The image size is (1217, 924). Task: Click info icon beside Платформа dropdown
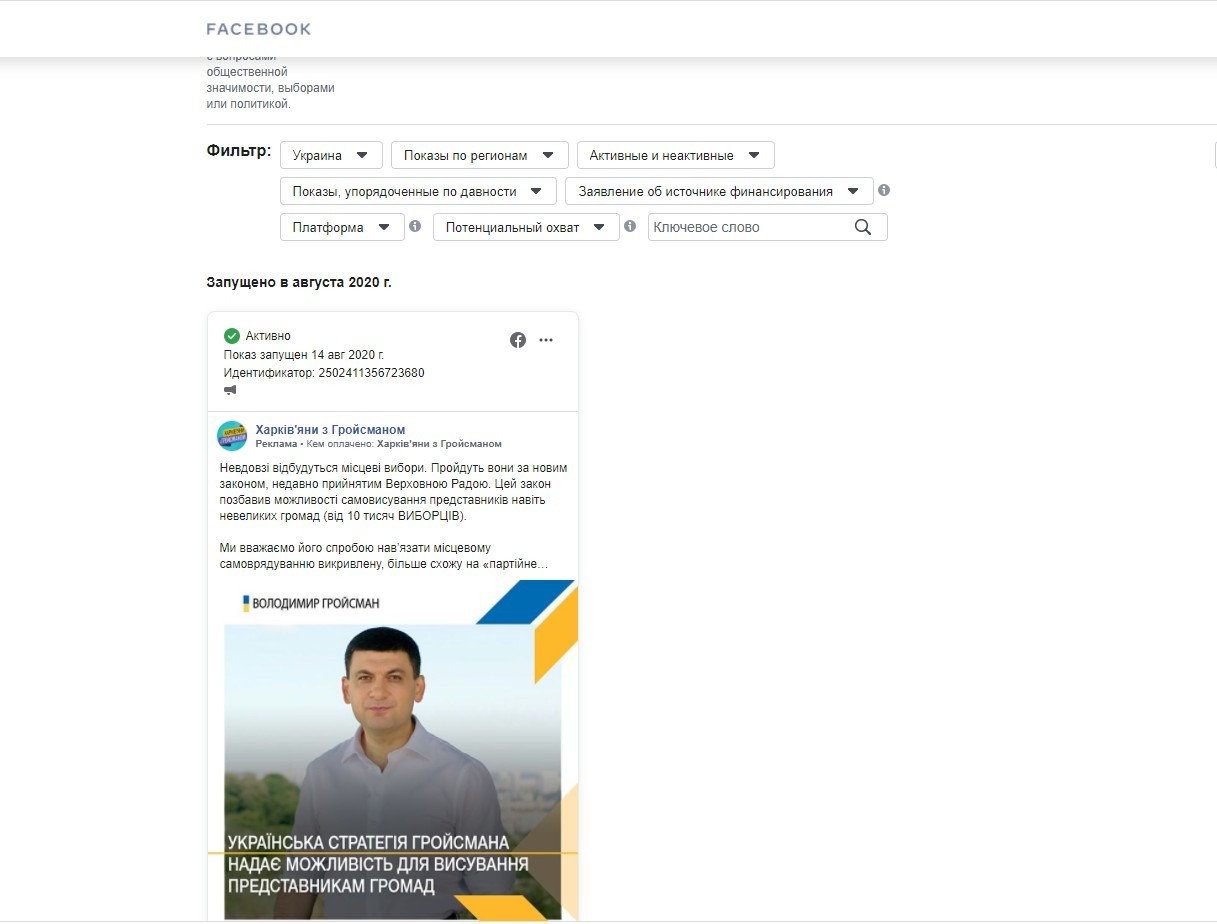(414, 226)
